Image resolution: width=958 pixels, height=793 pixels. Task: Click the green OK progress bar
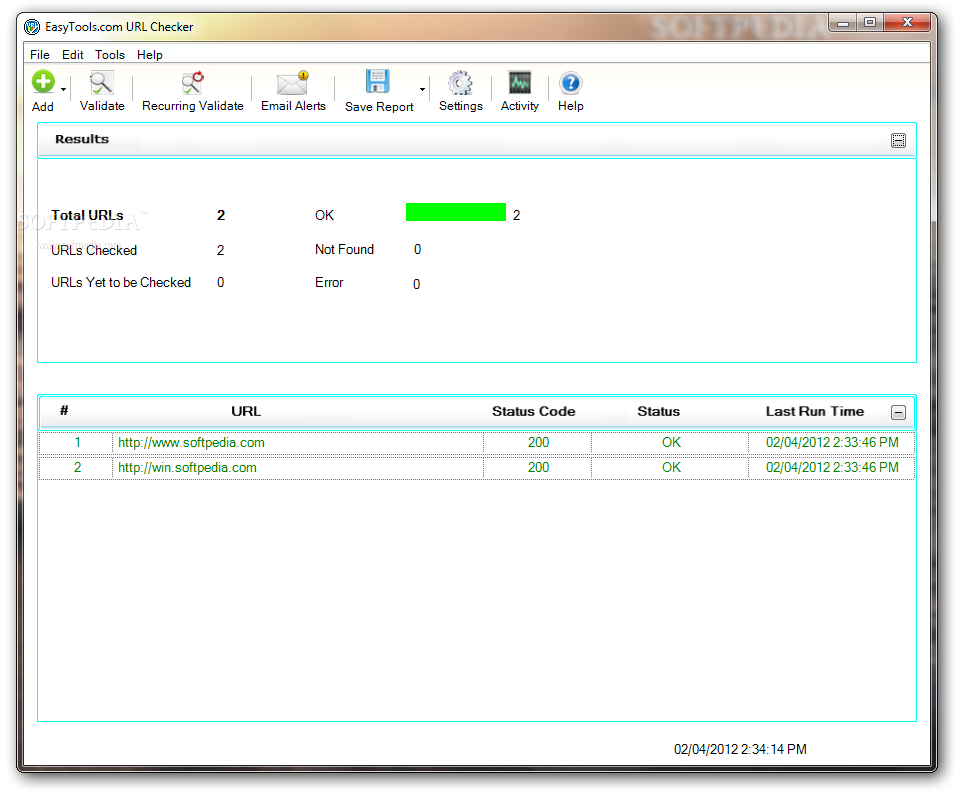(456, 212)
